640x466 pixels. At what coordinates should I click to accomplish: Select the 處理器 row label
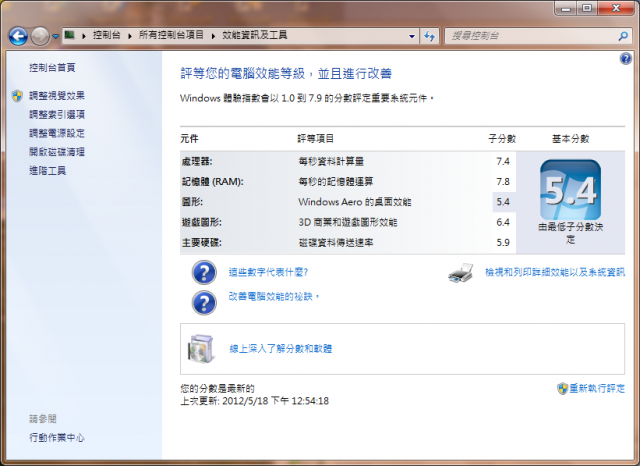[197, 162]
